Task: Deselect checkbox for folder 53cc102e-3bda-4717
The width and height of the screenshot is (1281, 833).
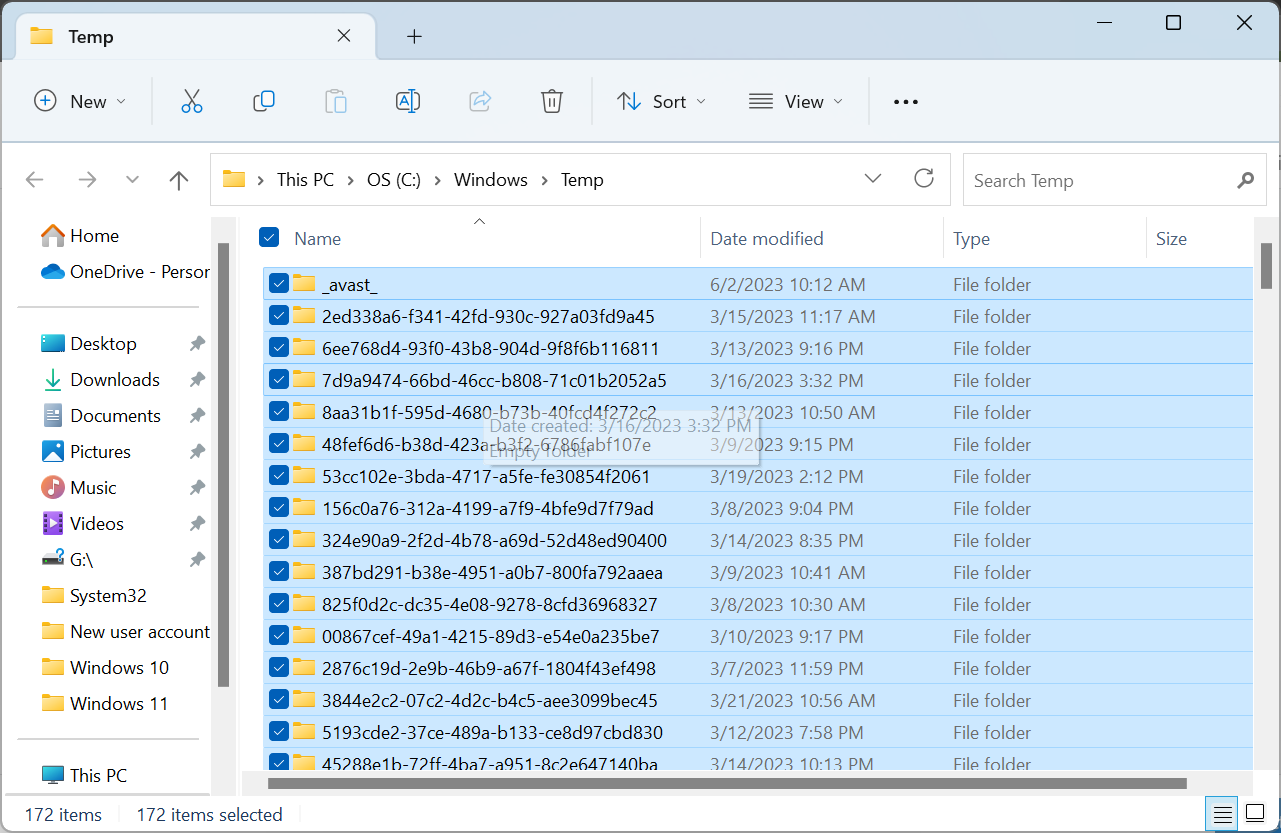Action: (279, 476)
